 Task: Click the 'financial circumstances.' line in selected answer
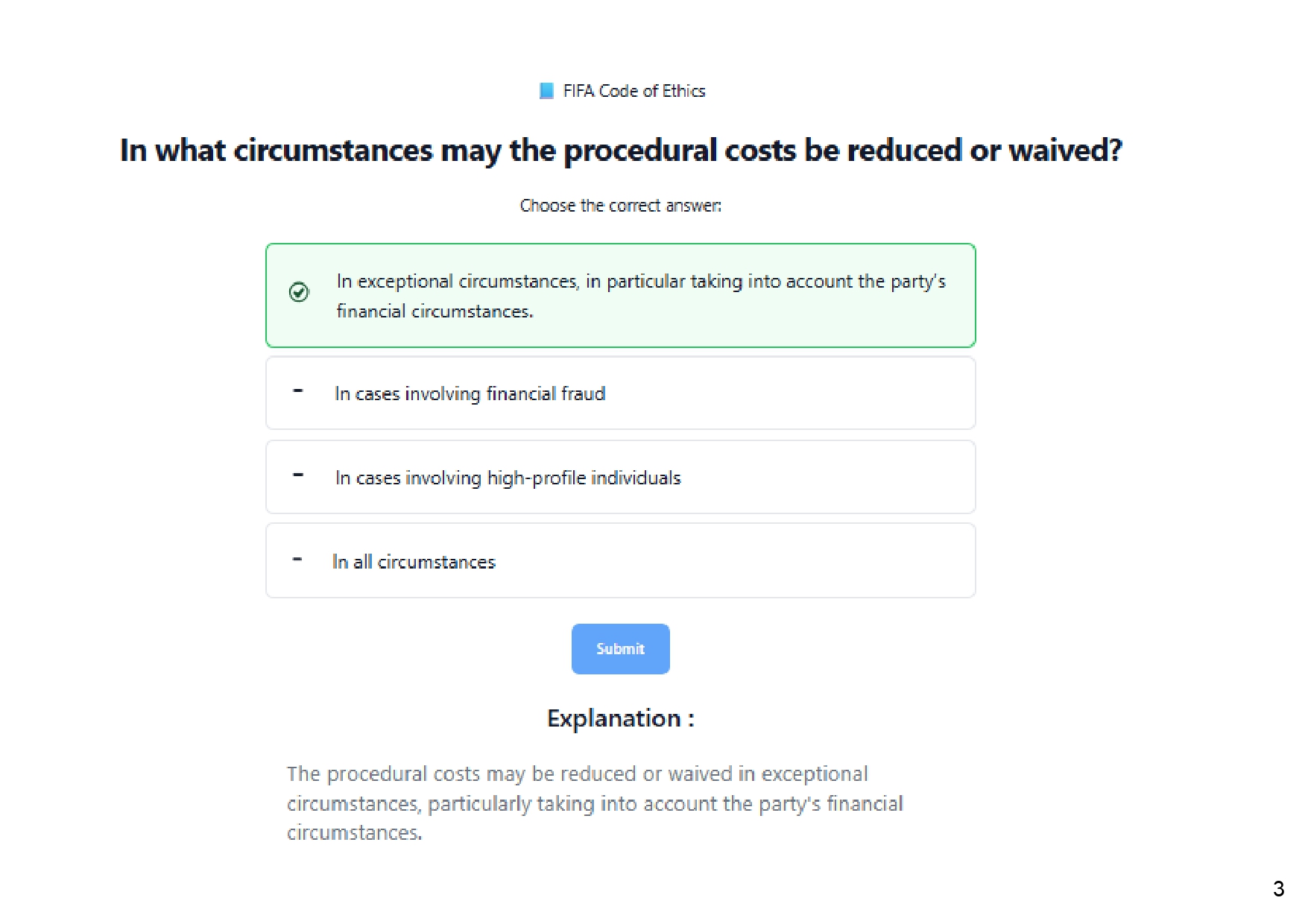(x=435, y=311)
